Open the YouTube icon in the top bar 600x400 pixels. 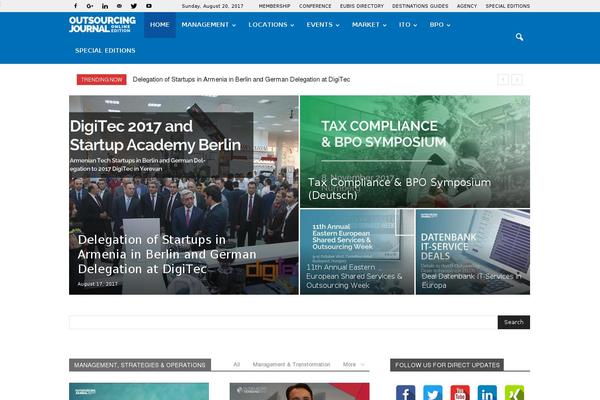[x=149, y=6]
